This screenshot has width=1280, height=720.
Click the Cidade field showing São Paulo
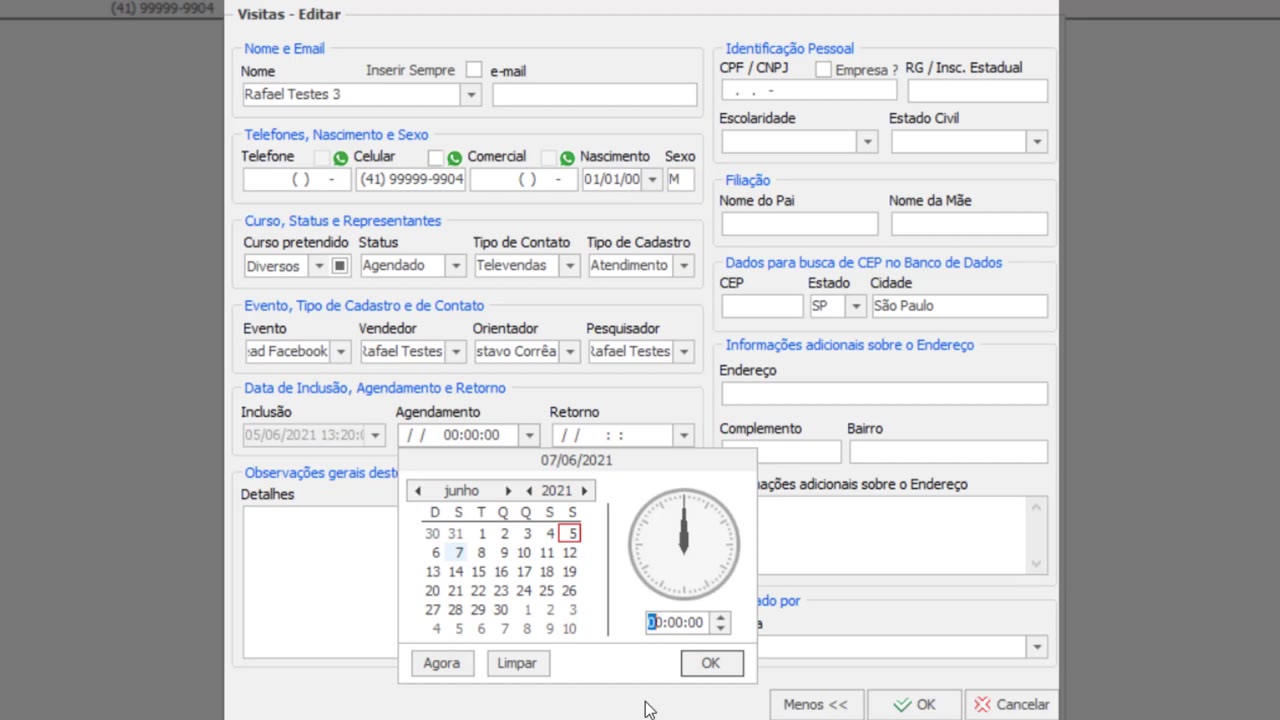[x=959, y=306]
